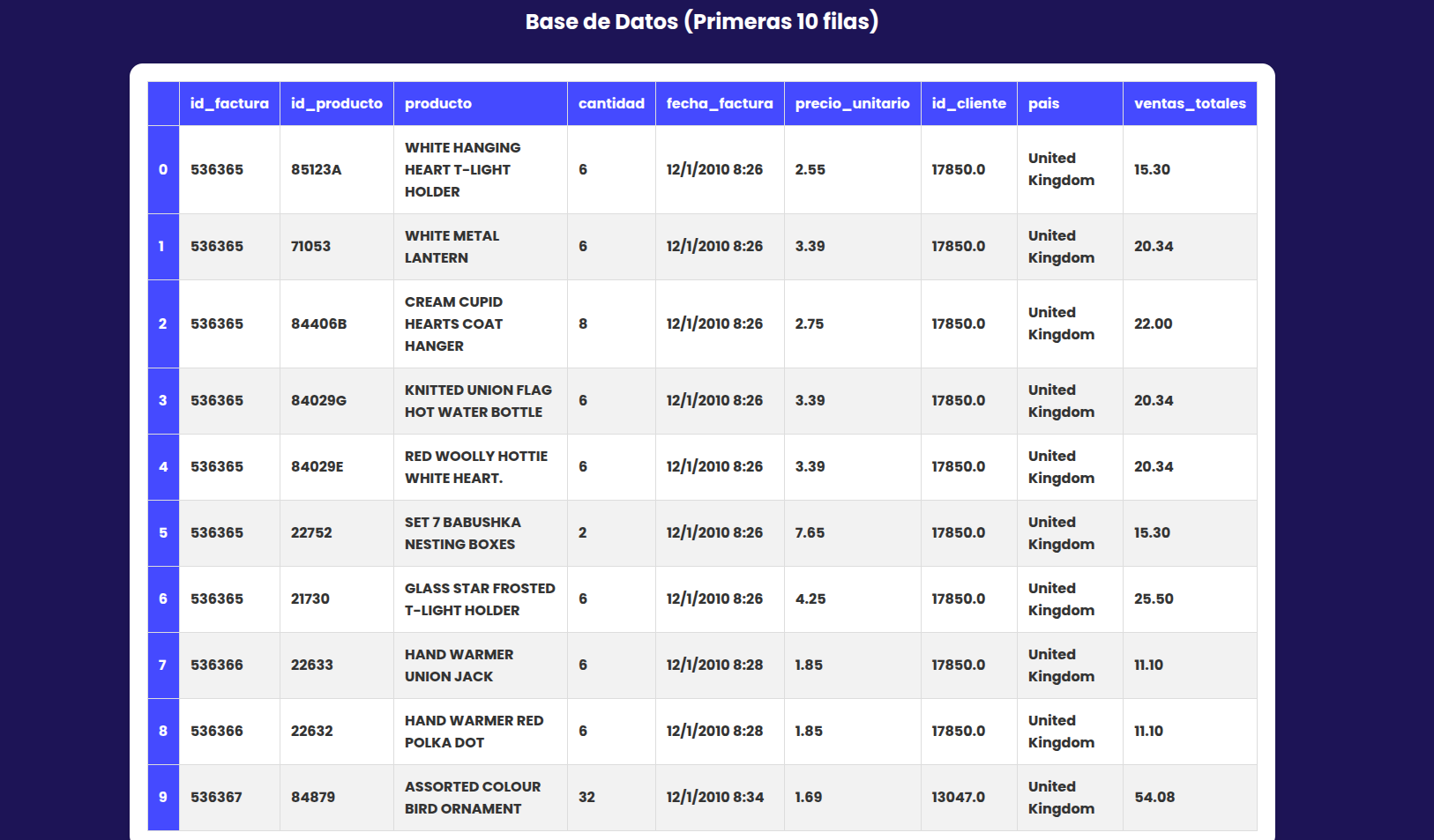
Task: Click total sales 22.00
Action: (1154, 323)
